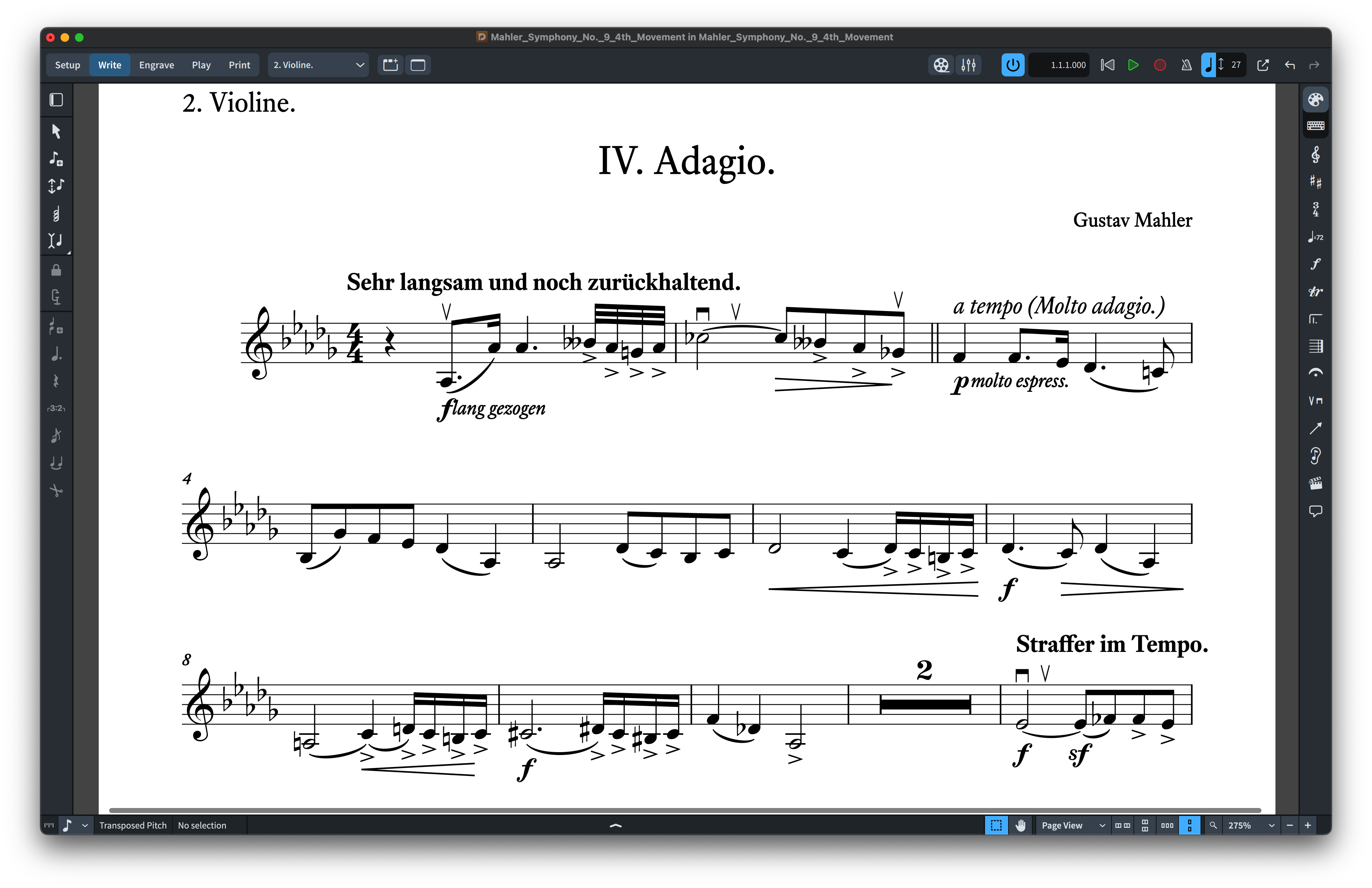Select the marquee selection tool

(996, 825)
